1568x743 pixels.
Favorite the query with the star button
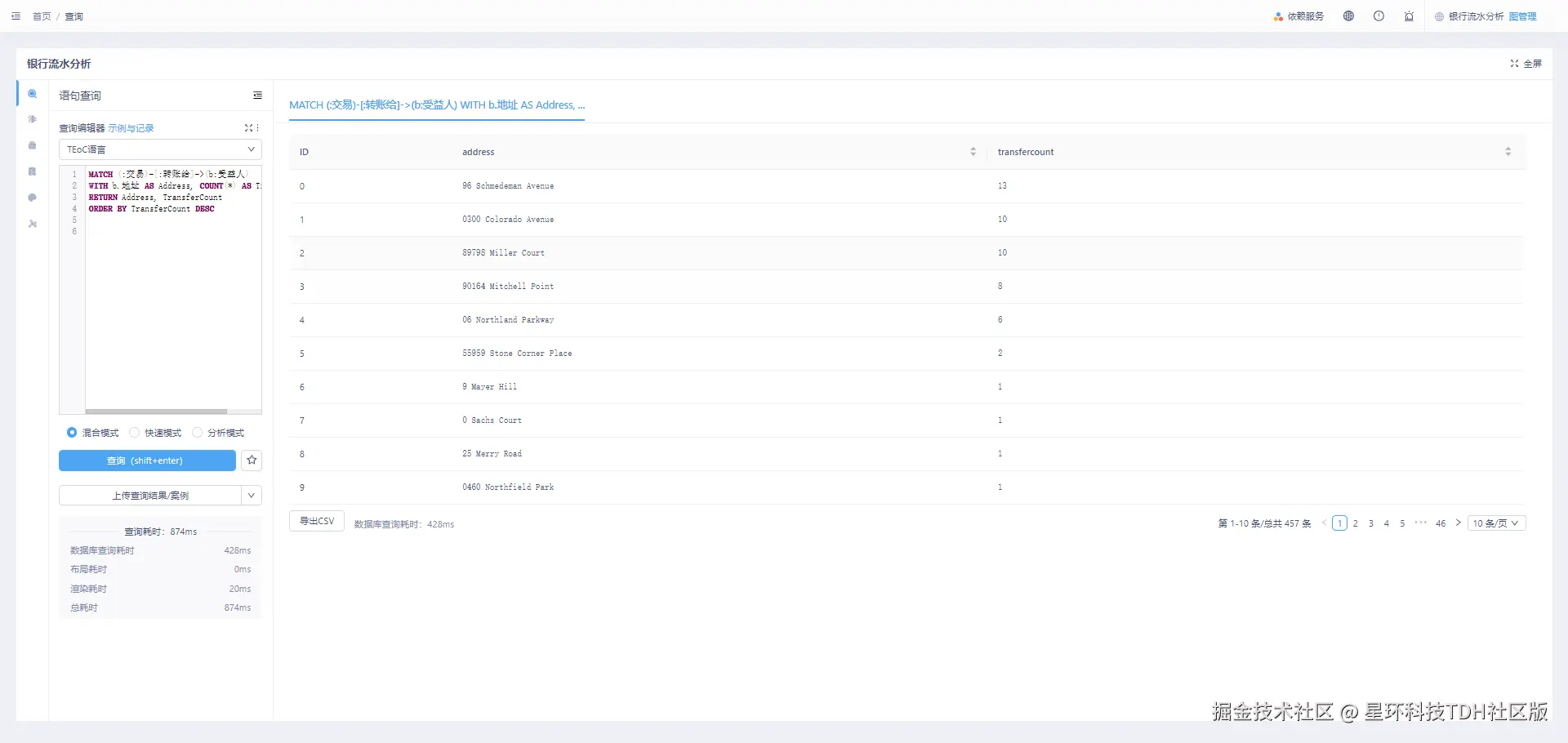(252, 460)
